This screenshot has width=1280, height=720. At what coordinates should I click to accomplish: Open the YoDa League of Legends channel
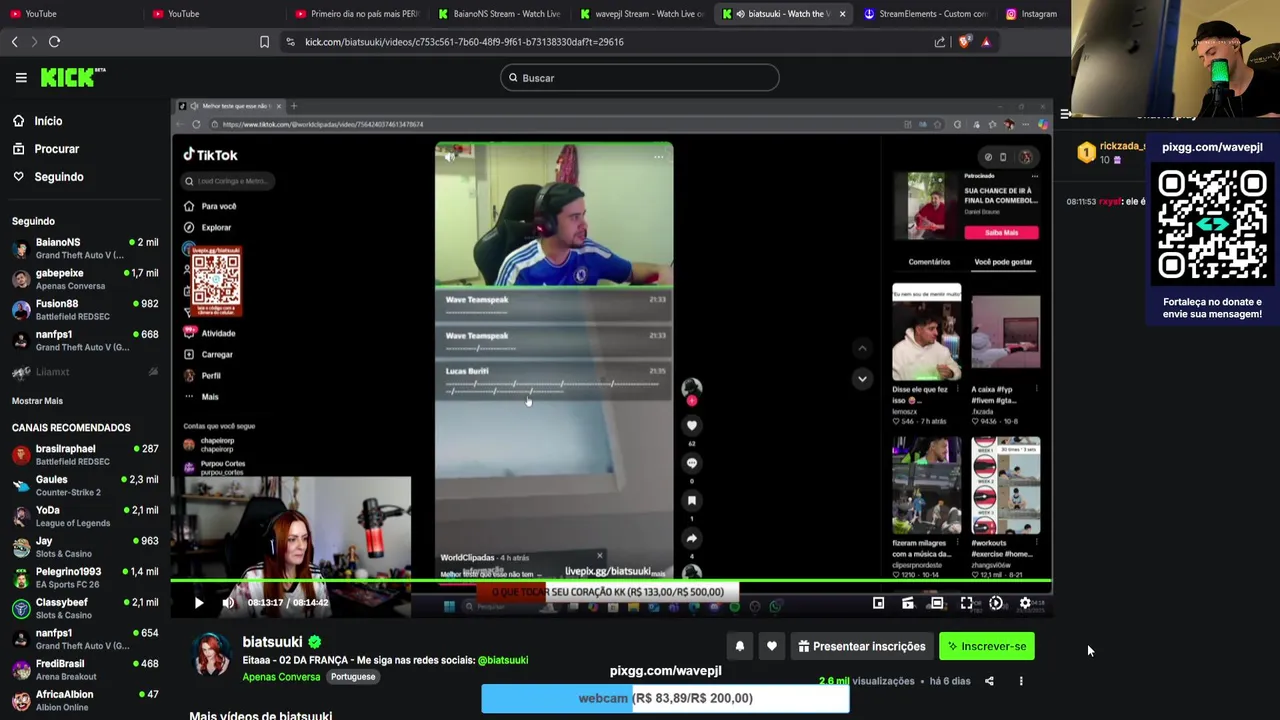point(85,516)
